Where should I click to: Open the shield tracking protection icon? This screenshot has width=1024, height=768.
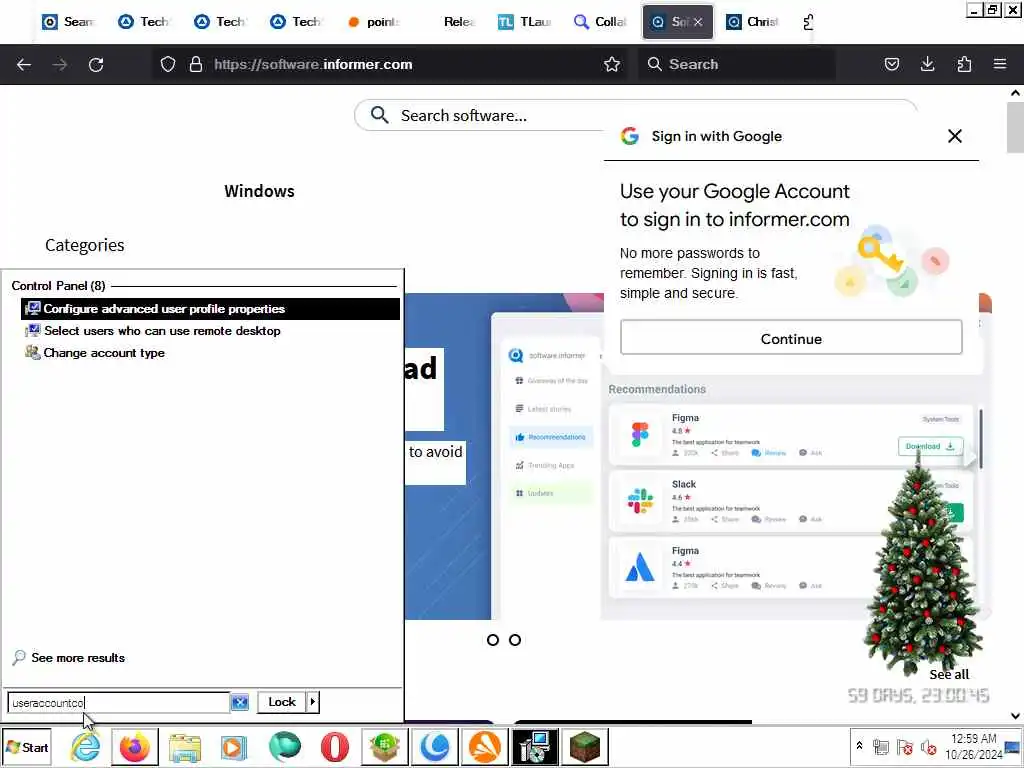[168, 64]
